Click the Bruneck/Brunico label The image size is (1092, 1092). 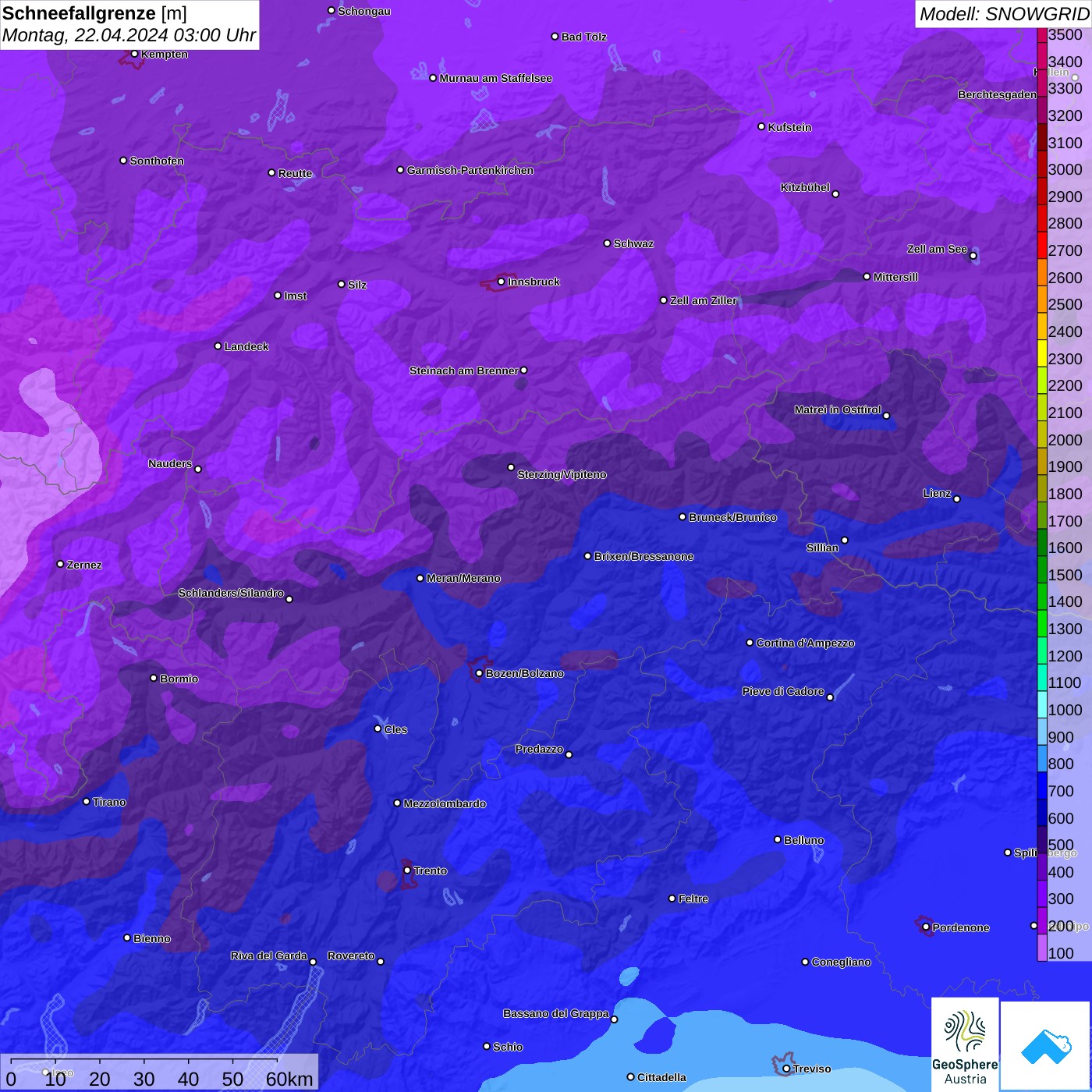click(732, 517)
